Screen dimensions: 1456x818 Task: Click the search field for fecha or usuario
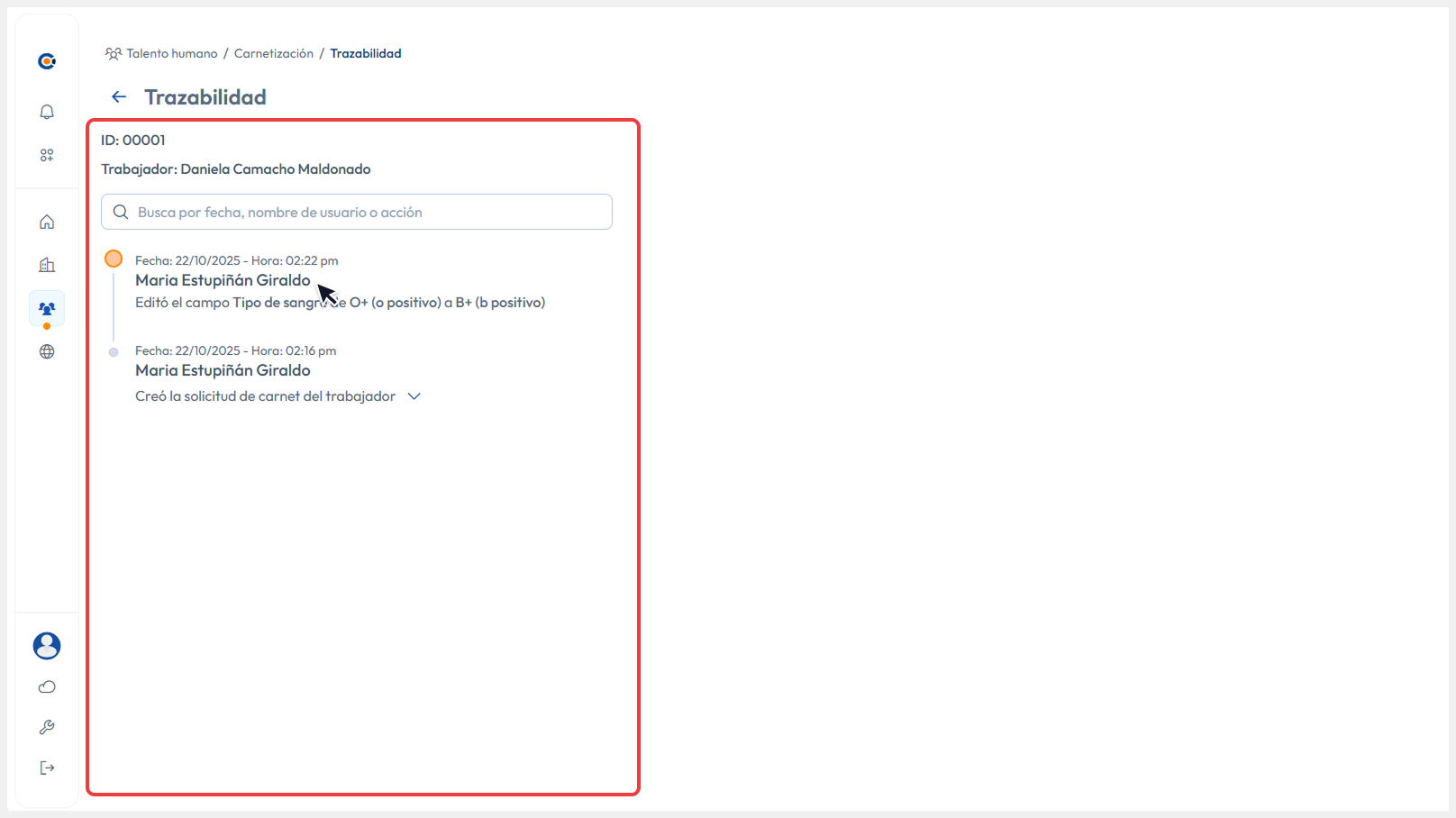(x=356, y=212)
